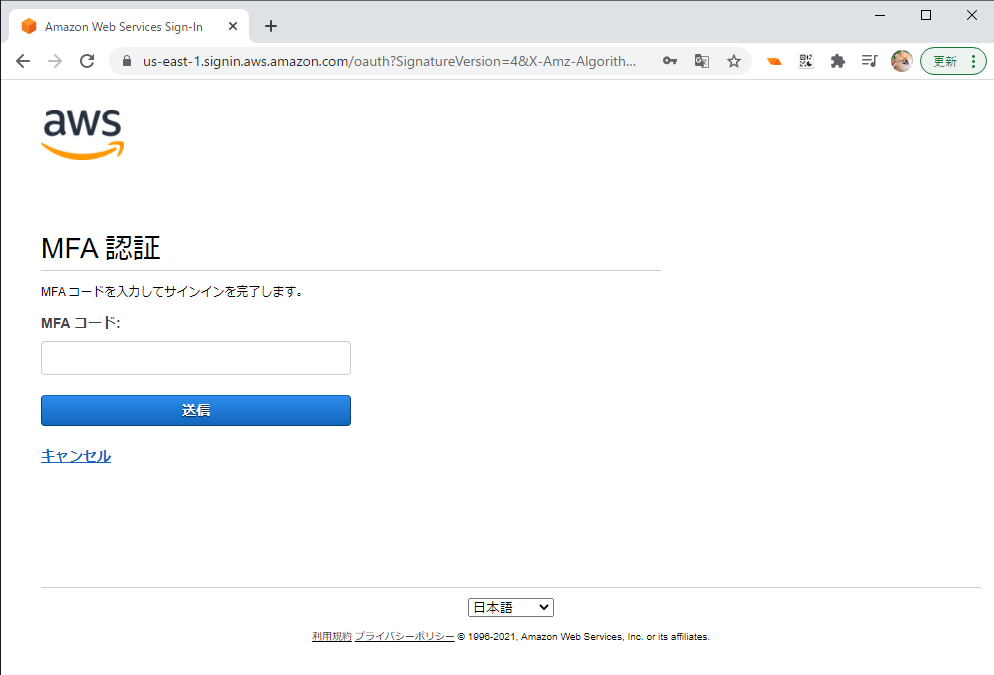Click the translate page icon
Image resolution: width=994 pixels, height=675 pixels.
[x=701, y=61]
